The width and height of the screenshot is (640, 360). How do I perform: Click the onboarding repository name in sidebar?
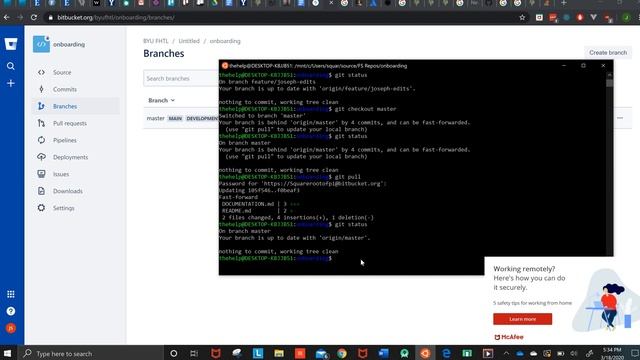69,44
